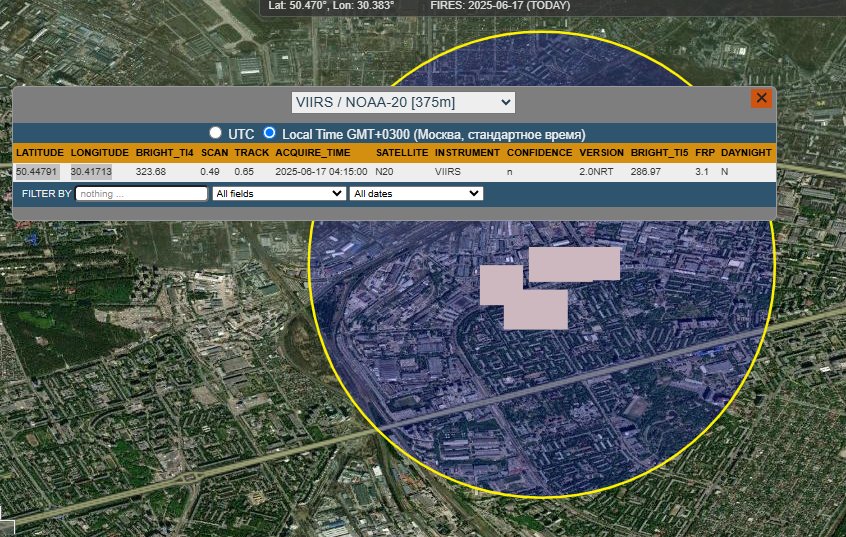
Task: Sort by BRIGHT_TI4 column header
Action: pos(165,153)
